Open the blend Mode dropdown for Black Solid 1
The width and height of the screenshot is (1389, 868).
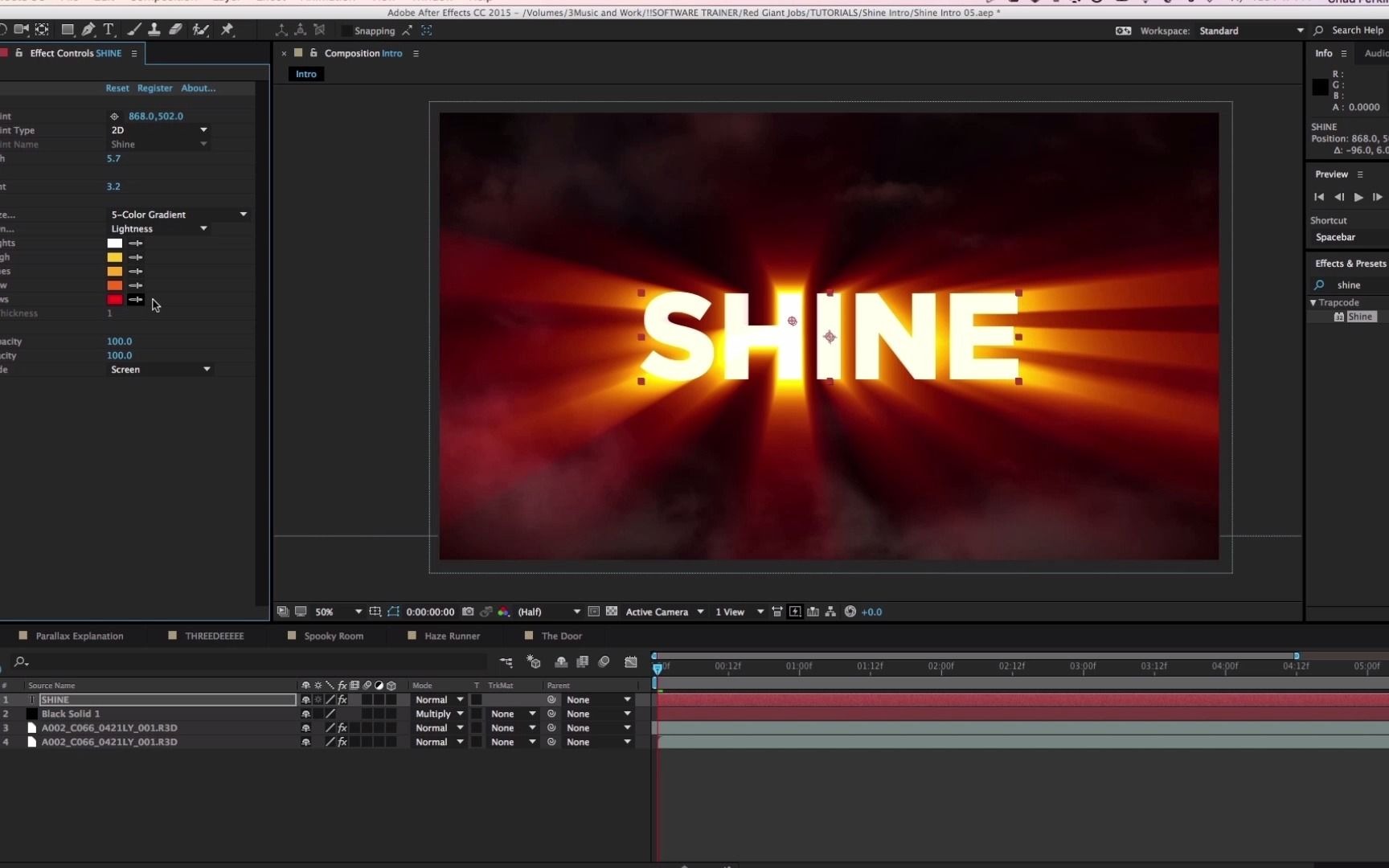point(438,714)
